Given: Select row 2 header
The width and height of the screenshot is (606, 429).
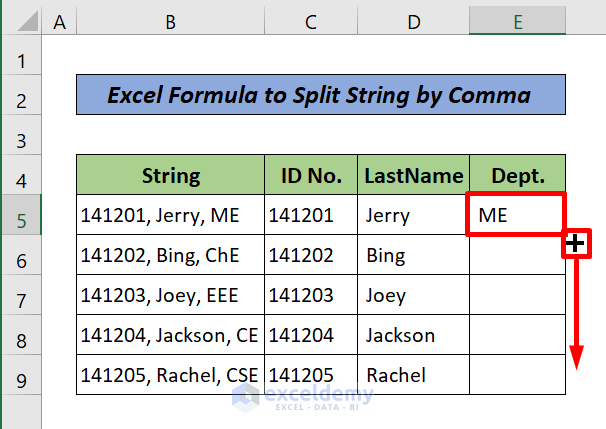Looking at the screenshot, I should click(x=20, y=98).
